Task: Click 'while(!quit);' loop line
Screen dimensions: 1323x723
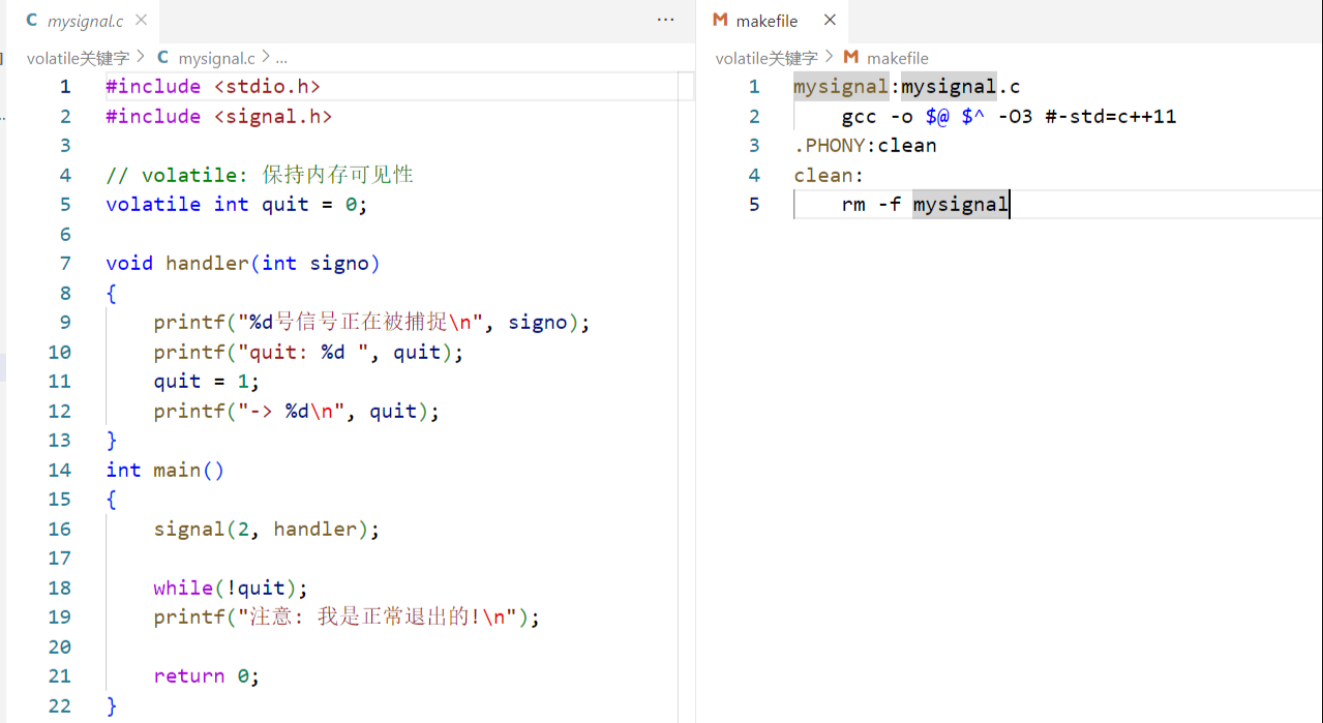Action: (x=231, y=588)
